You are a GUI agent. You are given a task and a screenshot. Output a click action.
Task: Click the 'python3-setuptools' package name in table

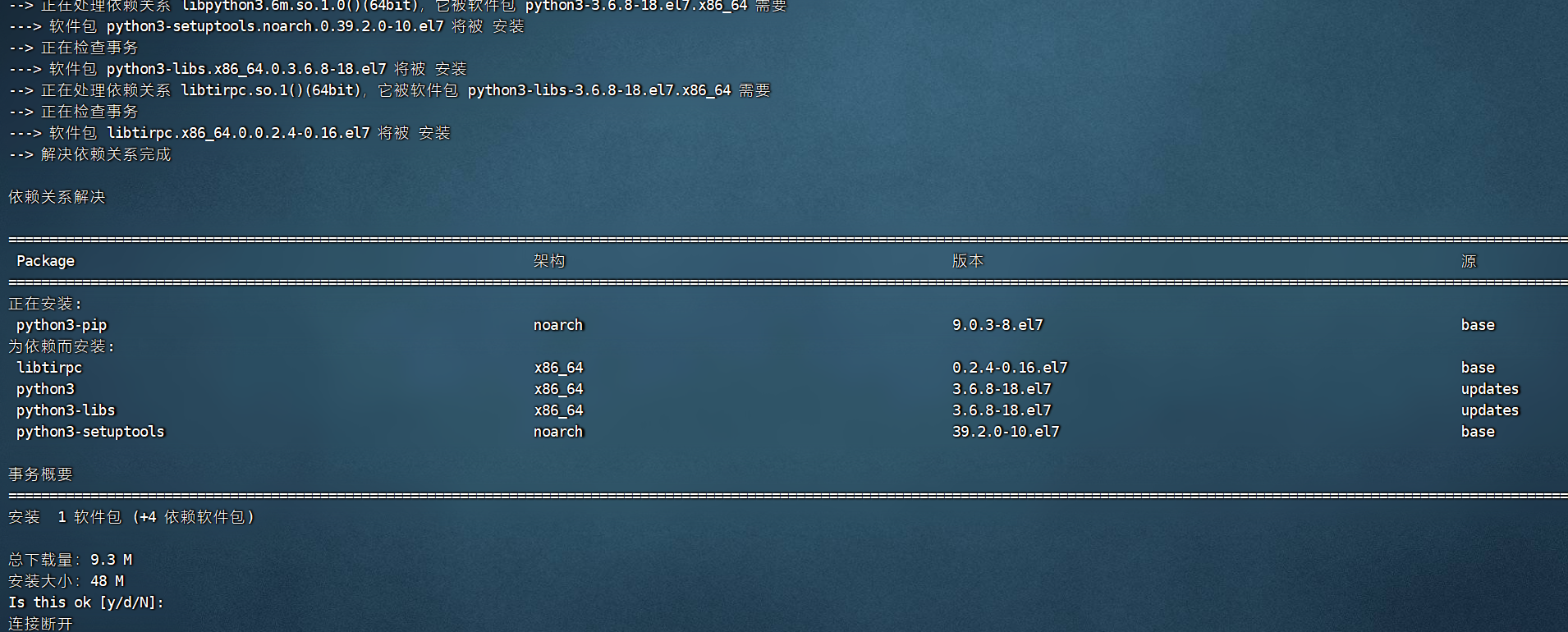[90, 432]
